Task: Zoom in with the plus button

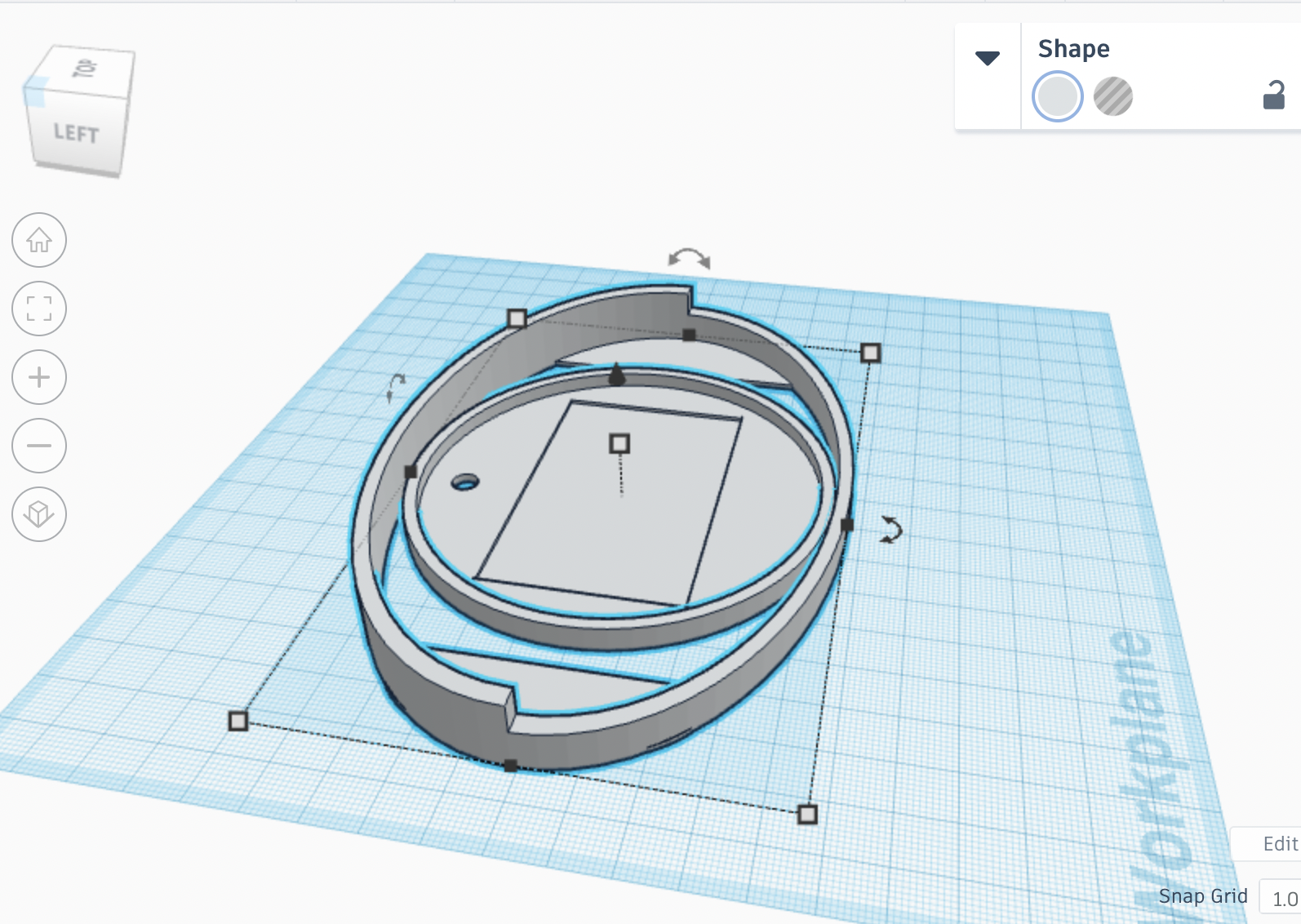Action: coord(39,377)
